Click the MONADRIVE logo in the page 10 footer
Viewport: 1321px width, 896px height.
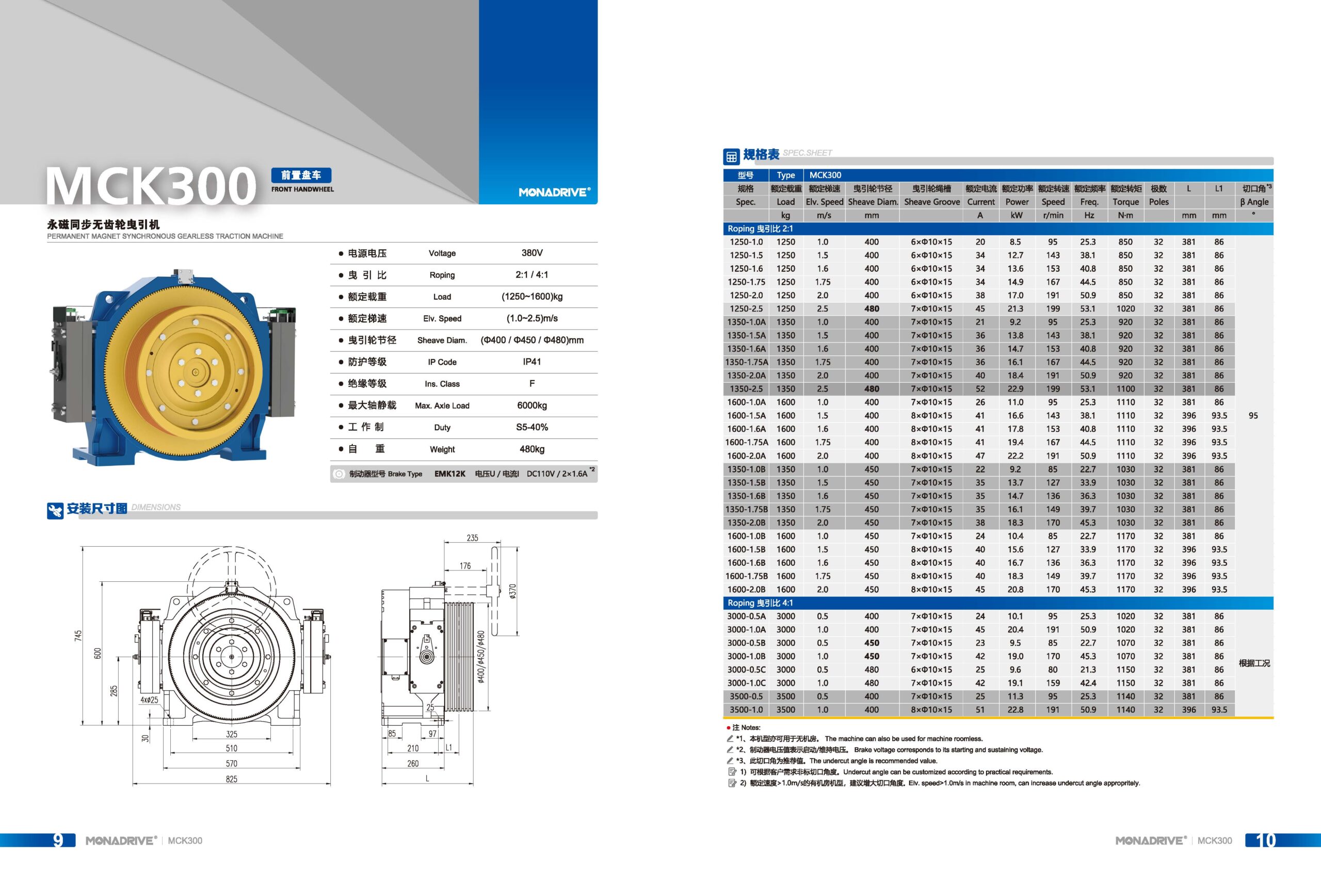click(x=1151, y=840)
